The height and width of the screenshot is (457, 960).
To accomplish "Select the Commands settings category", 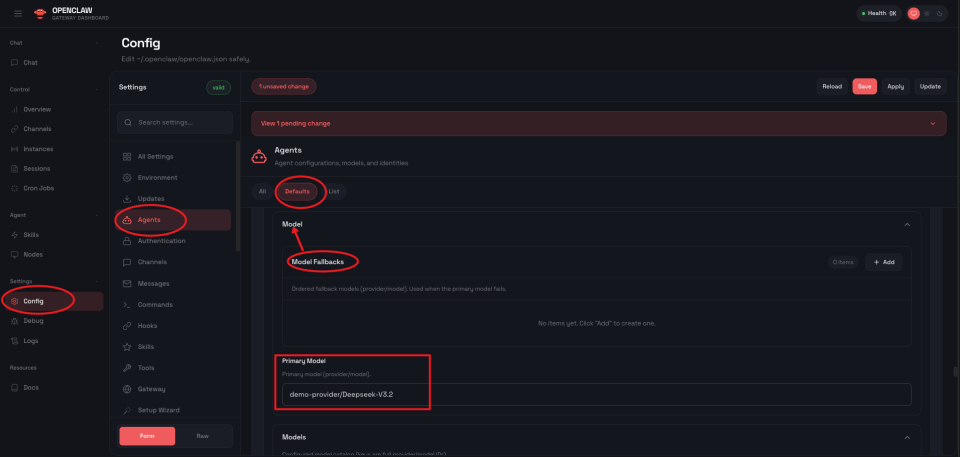I will [155, 304].
